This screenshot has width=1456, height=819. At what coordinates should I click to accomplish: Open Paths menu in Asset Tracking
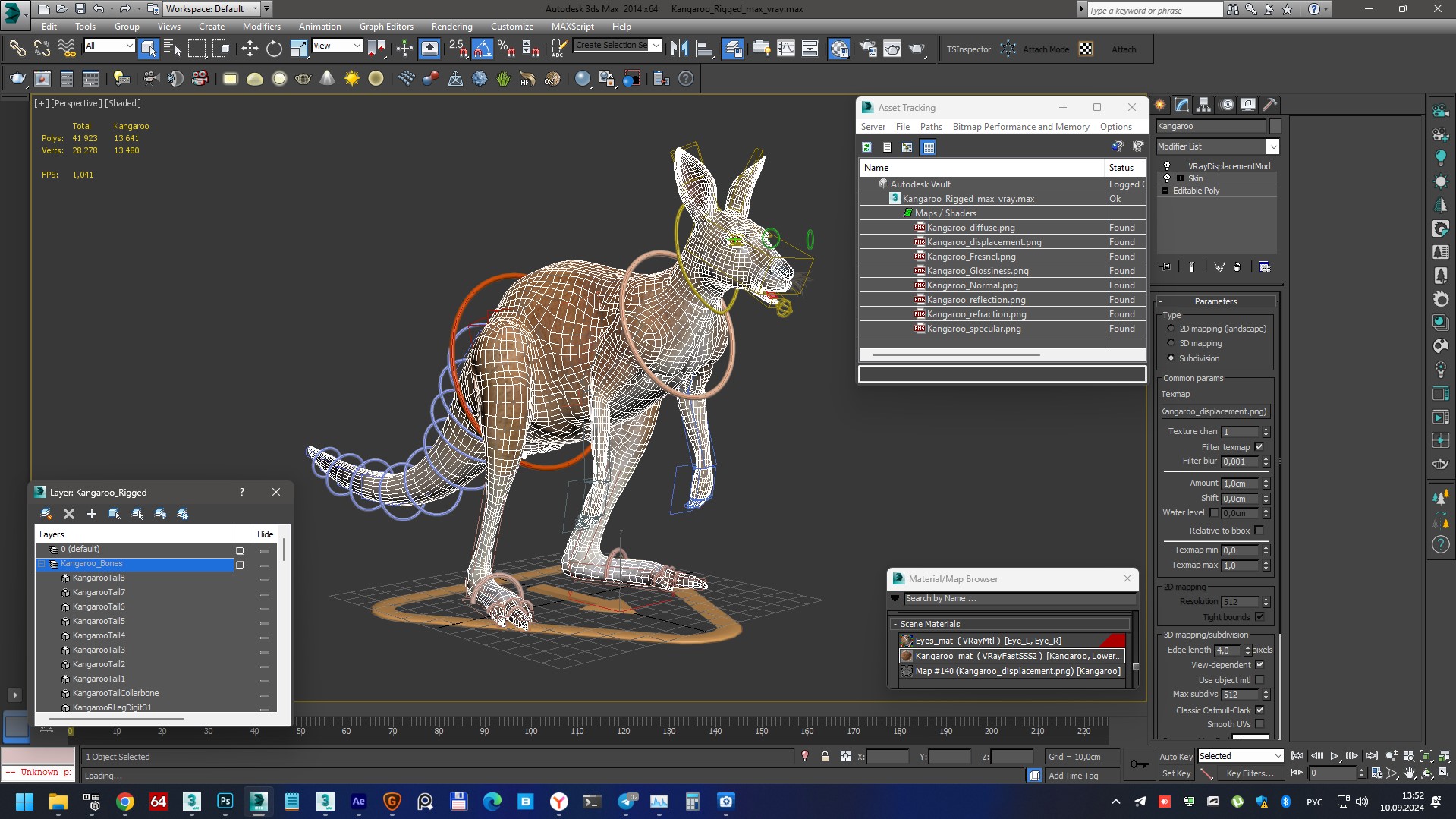point(930,127)
